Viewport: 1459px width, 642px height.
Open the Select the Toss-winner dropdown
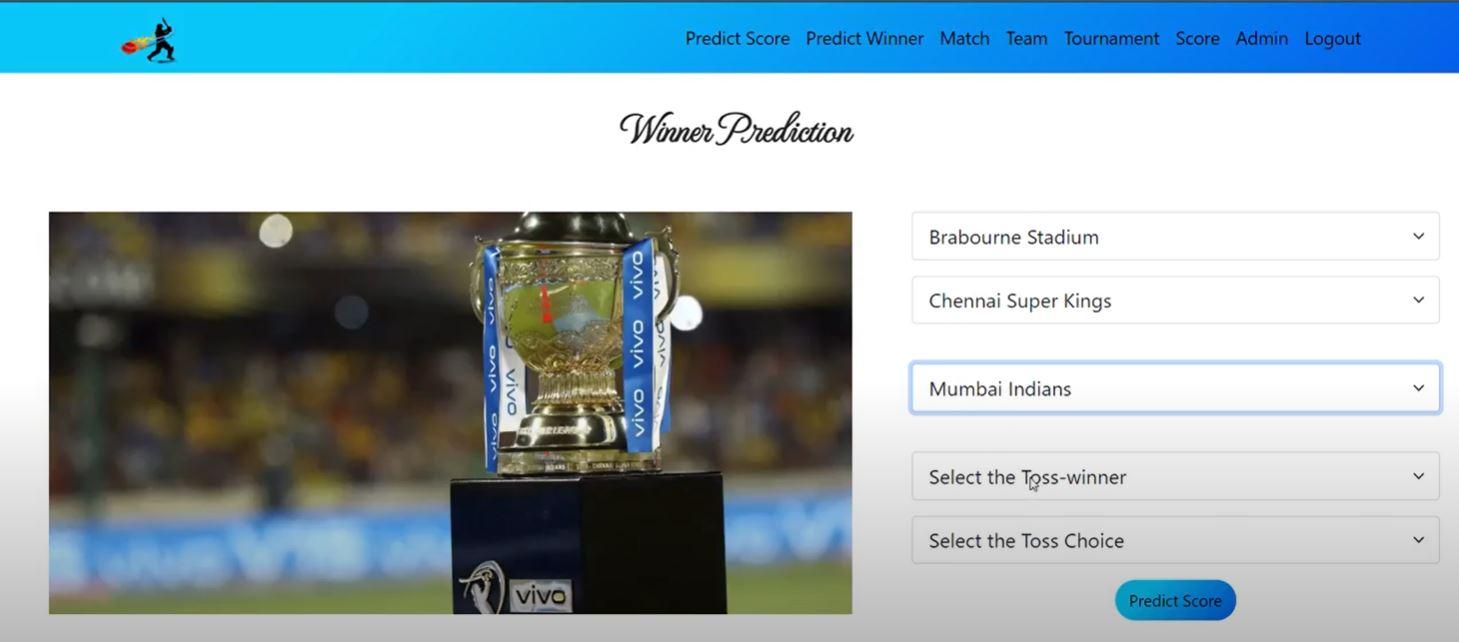tap(1175, 476)
